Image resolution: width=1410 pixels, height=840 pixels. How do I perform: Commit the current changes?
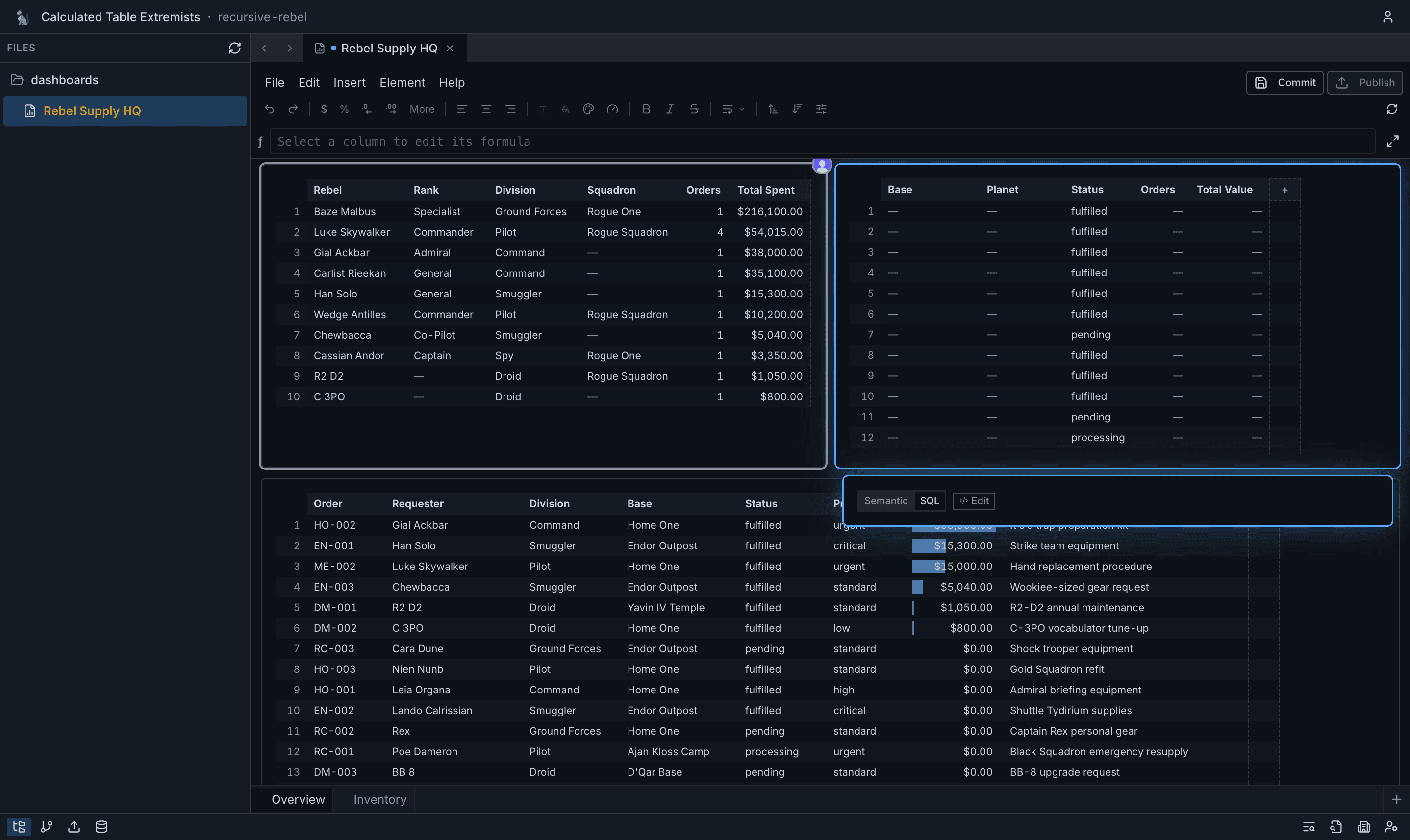click(1284, 82)
